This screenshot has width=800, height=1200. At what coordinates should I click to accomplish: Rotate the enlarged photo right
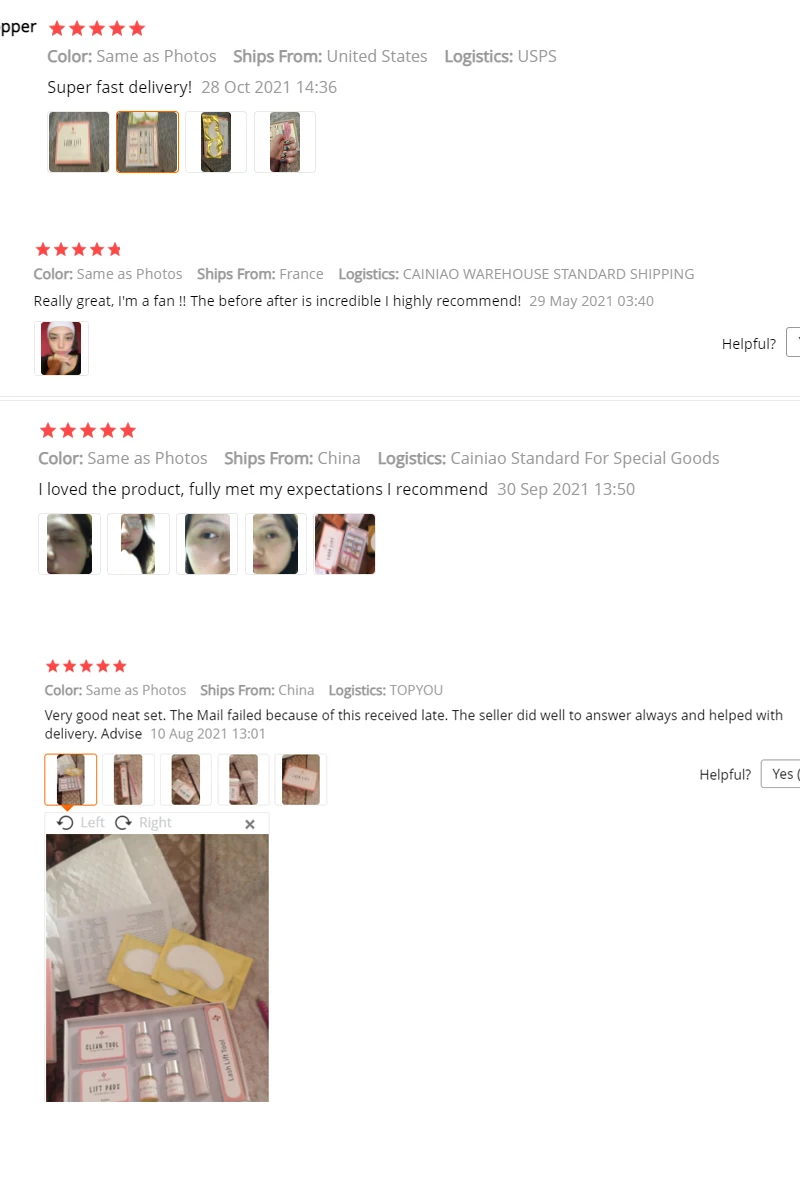coord(144,822)
